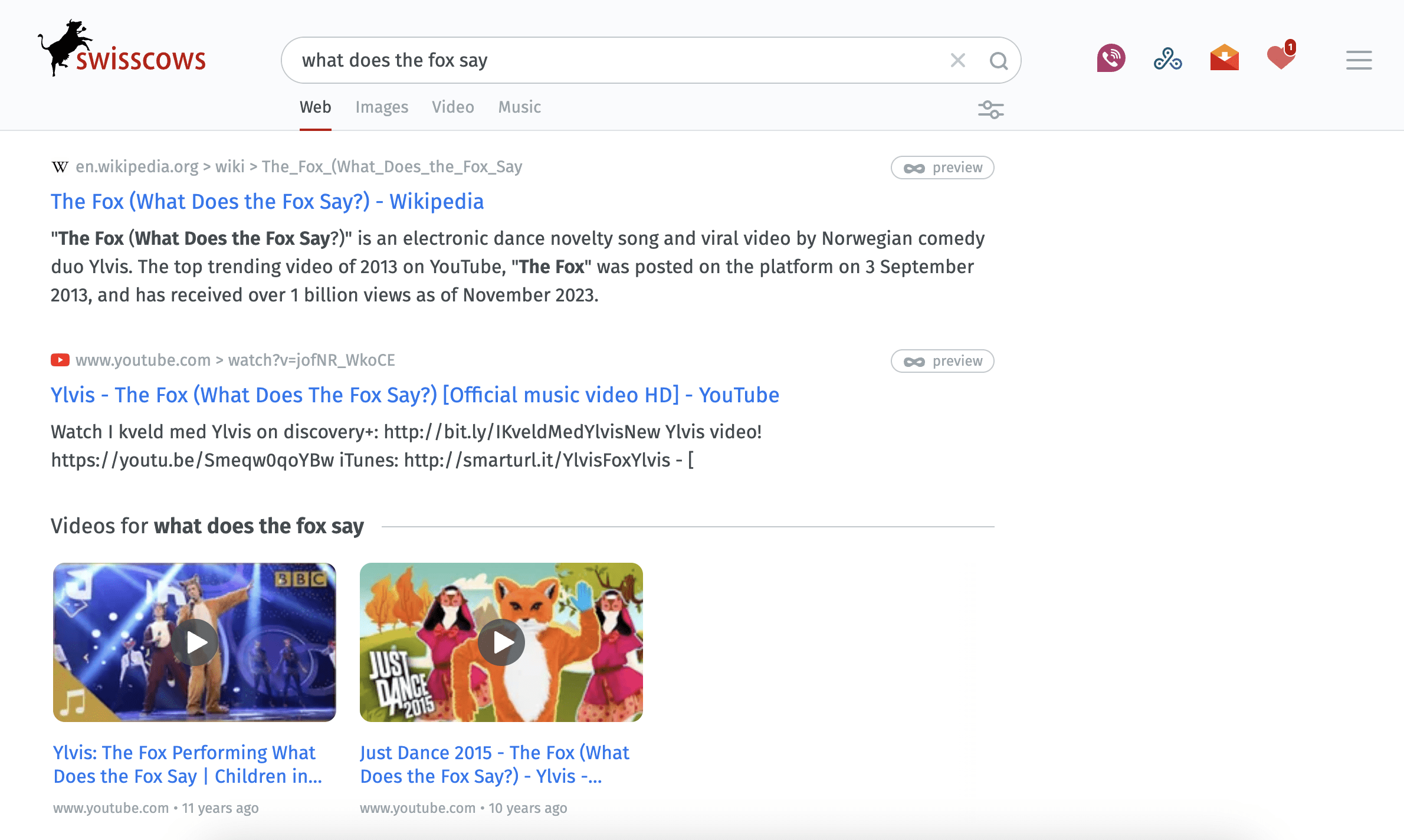This screenshot has height=840, width=1404.
Task: Play the Just Dance 2015 video
Action: point(501,642)
